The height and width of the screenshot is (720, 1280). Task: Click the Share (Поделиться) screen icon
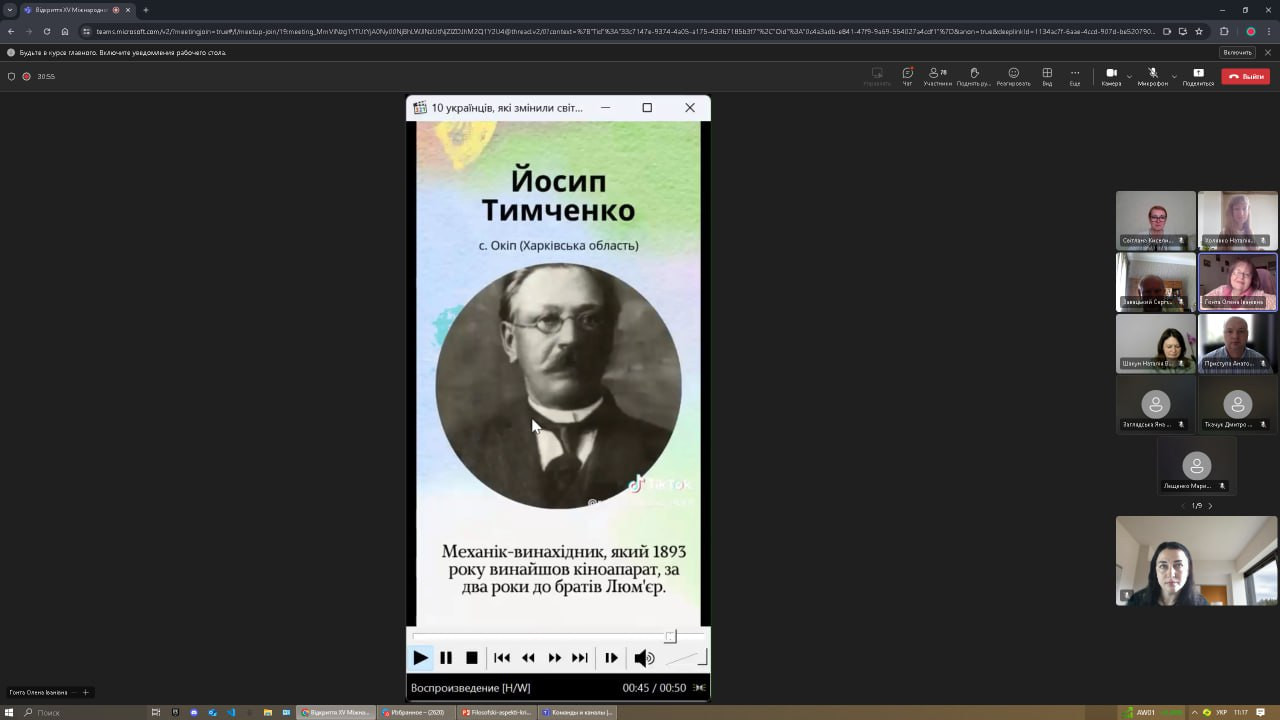(x=1198, y=76)
